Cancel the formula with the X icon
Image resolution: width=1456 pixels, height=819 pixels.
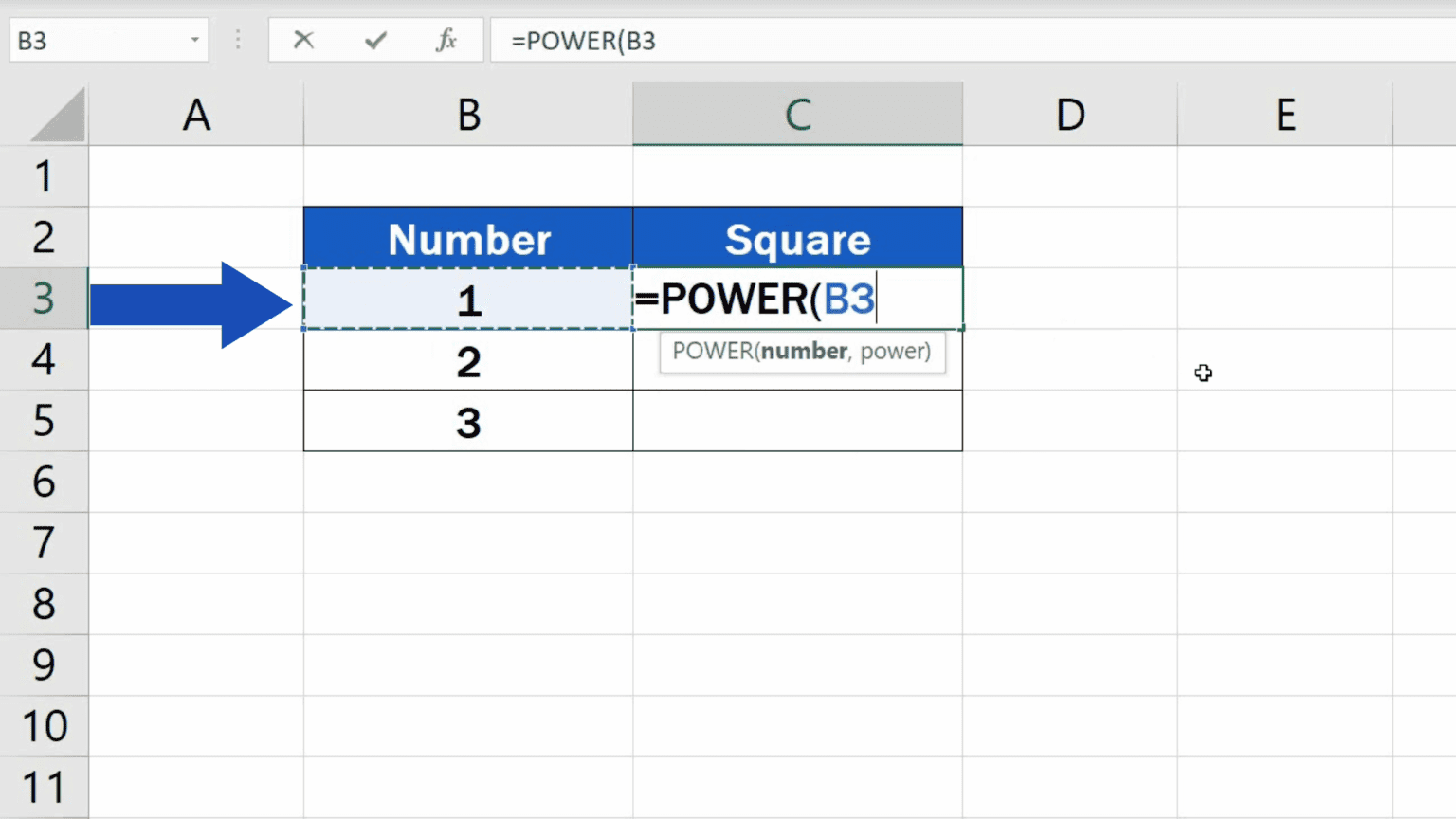[x=303, y=40]
